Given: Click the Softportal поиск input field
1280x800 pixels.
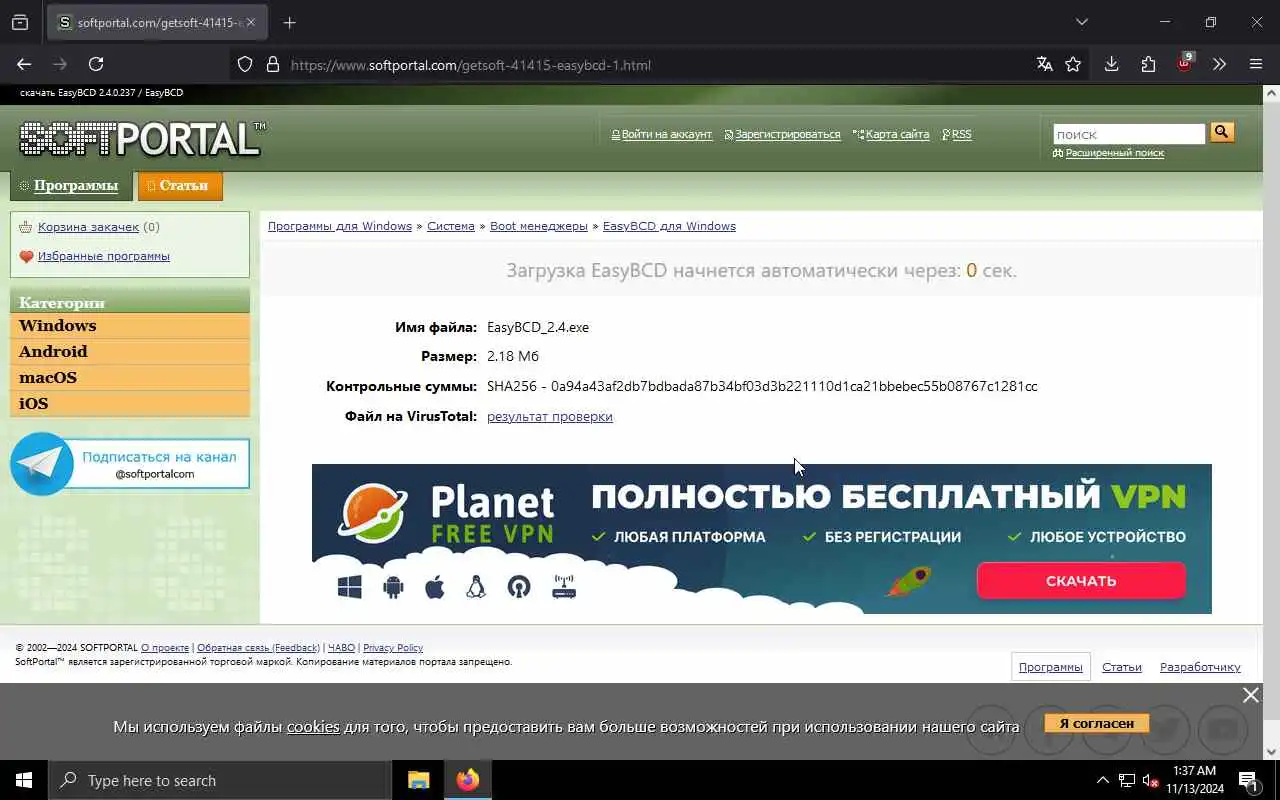Looking at the screenshot, I should point(1129,133).
